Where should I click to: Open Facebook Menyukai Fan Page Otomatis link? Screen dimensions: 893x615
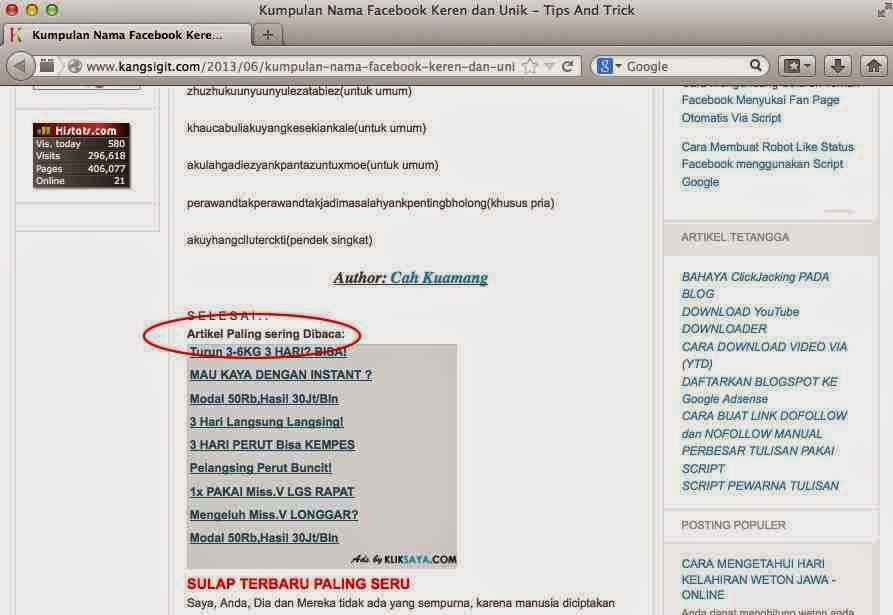[760, 109]
